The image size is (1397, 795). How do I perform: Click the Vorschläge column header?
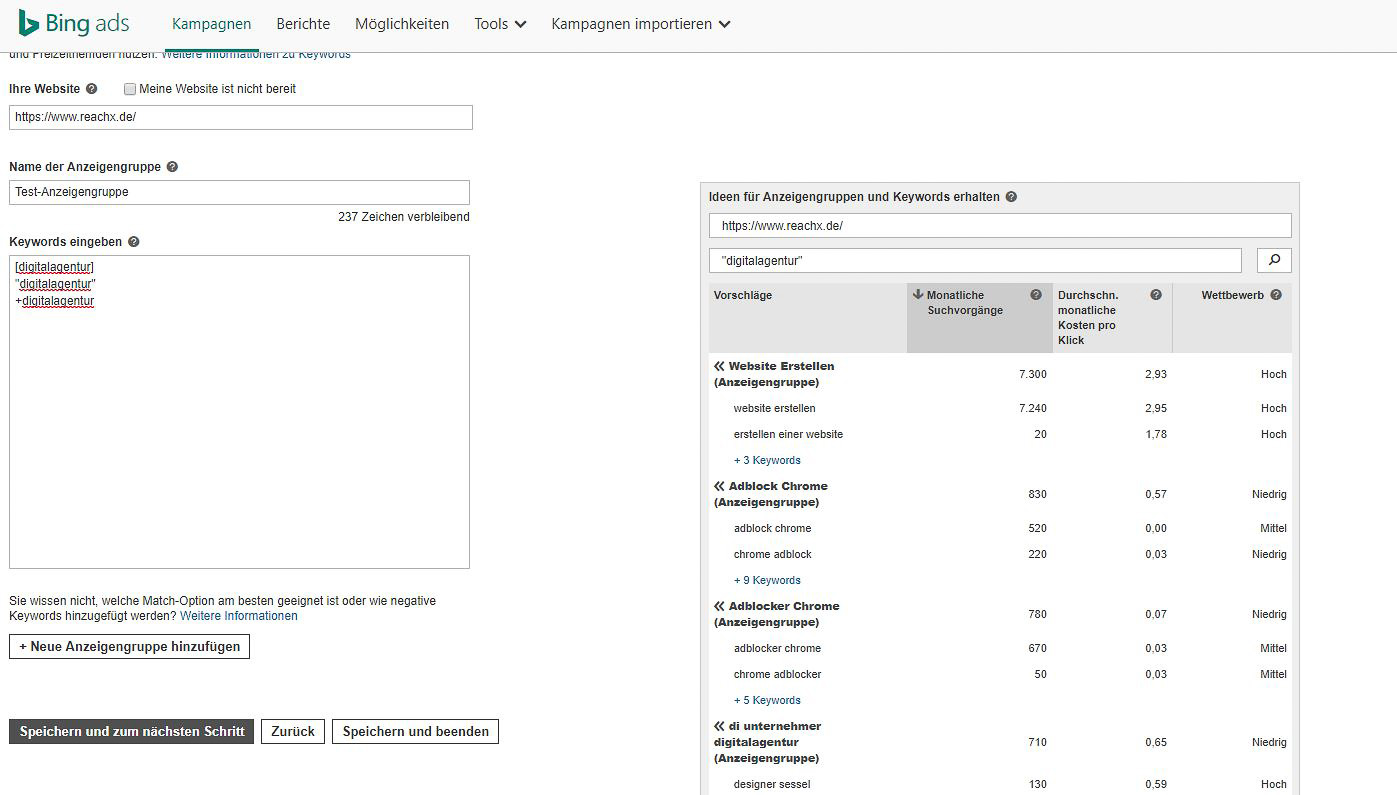[x=743, y=295]
